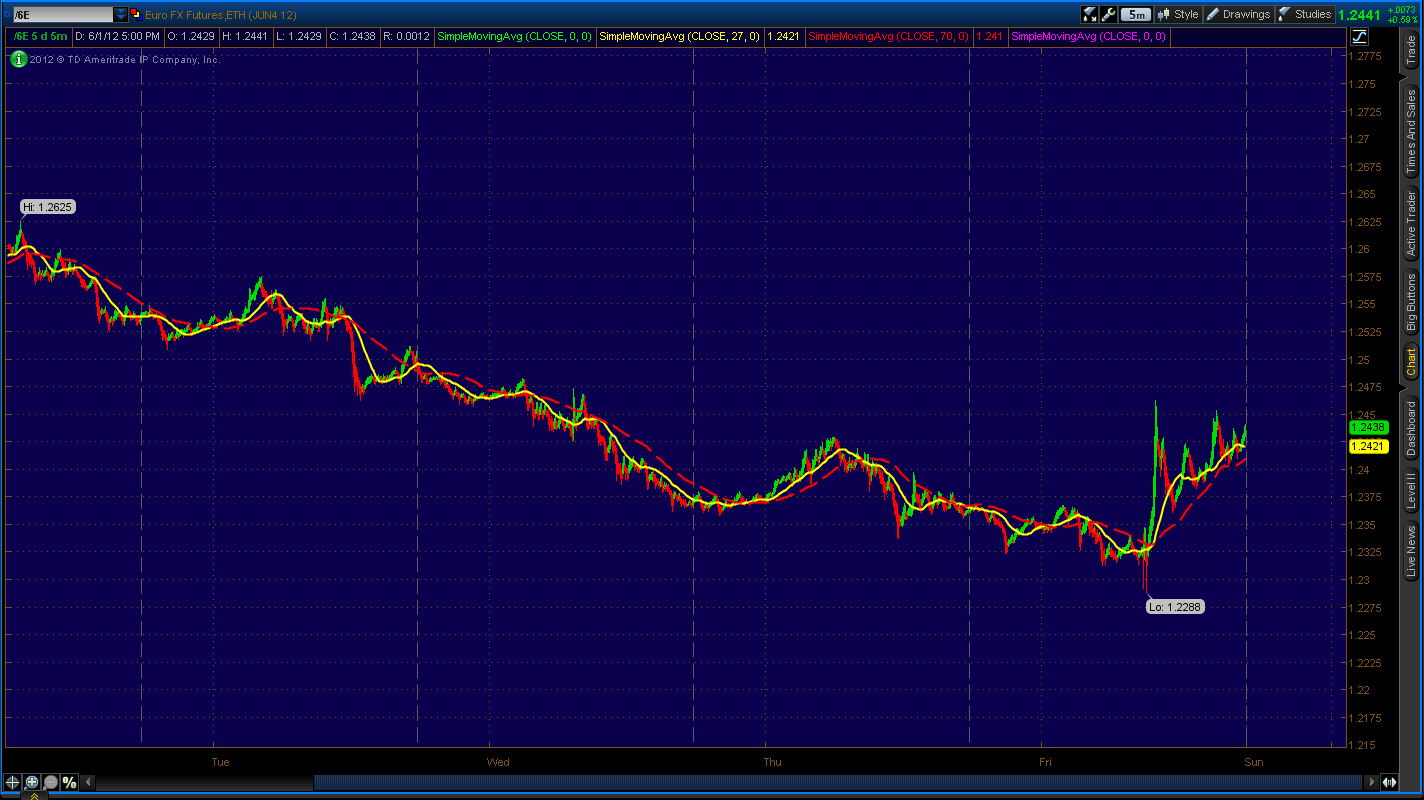Open the symbol selector dropdown arrow
The image size is (1424, 800).
tap(121, 14)
